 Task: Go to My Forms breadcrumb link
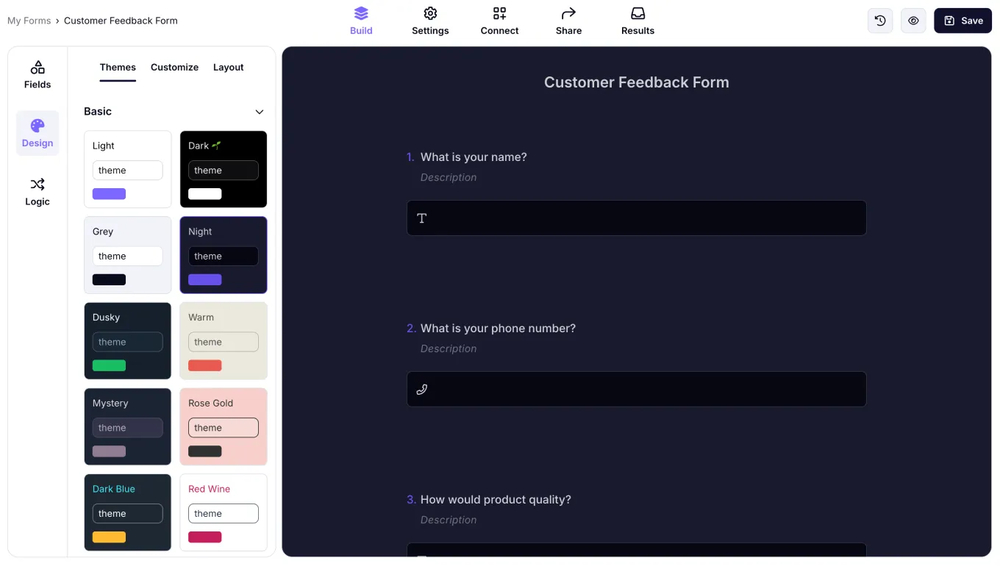click(29, 21)
